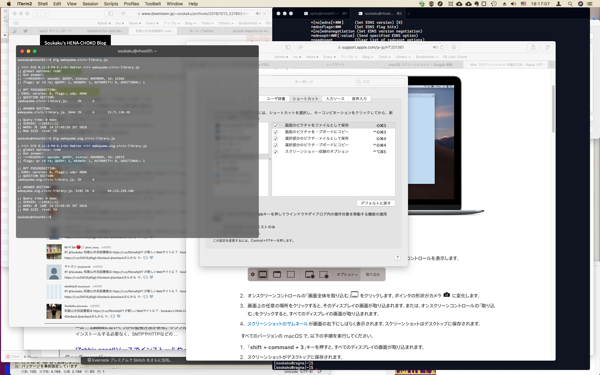Uncheck 画面のピクチャをファイルとして保存 shortcut
This screenshot has height=375, width=600.
(276, 126)
